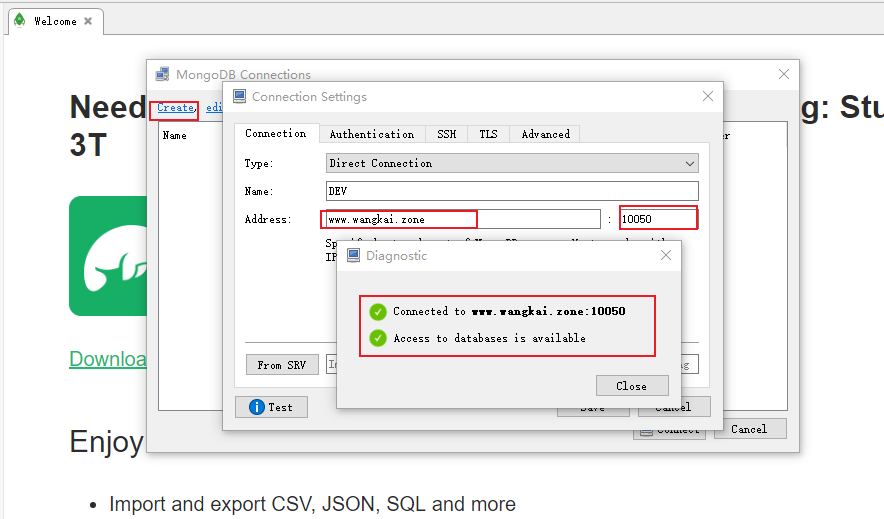Click the Name field containing DEV

[512, 191]
